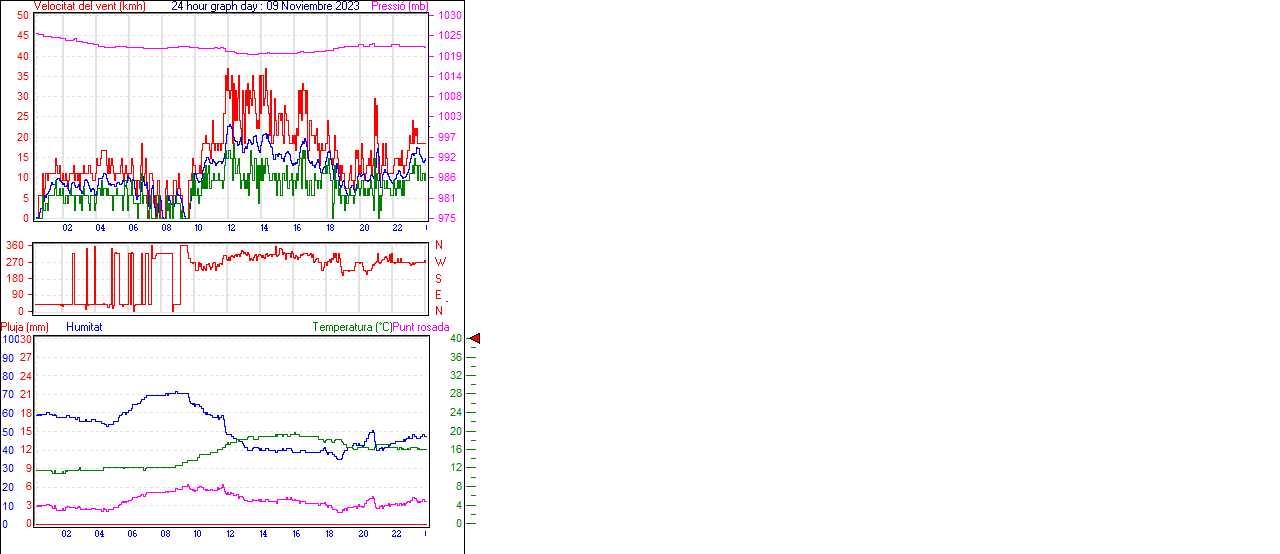Select the 1030 pressure scale value
The width and height of the screenshot is (1280, 554).
[449, 16]
